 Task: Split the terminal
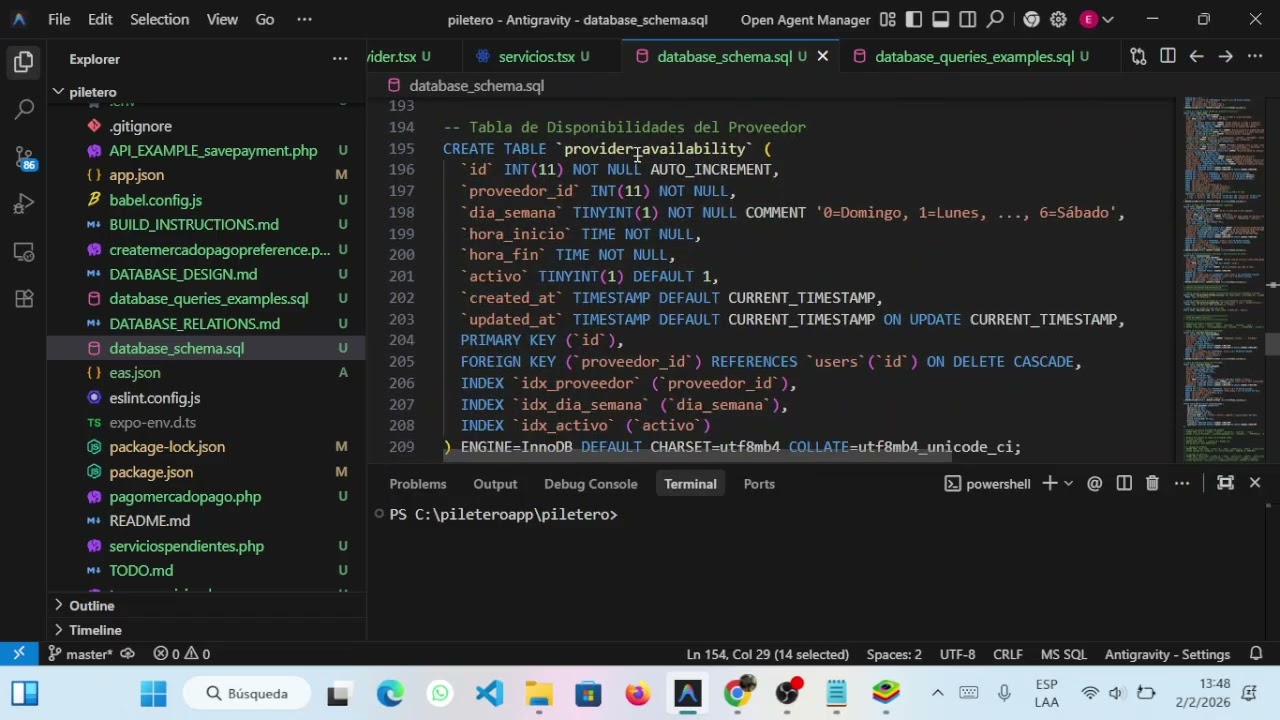[x=1124, y=483]
